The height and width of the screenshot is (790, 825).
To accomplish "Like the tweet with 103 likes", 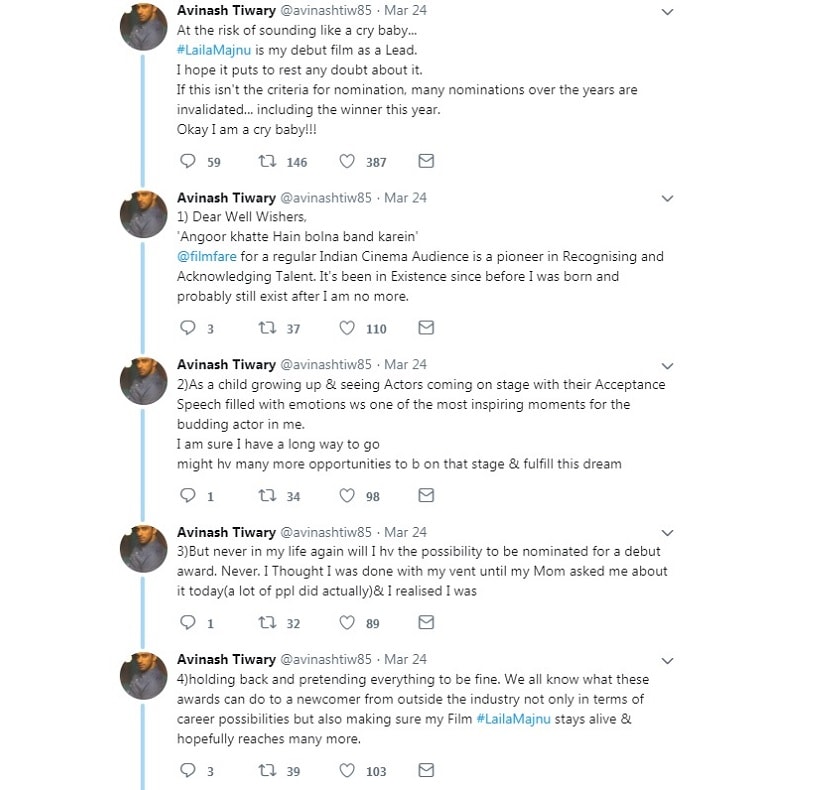I will 347,771.
